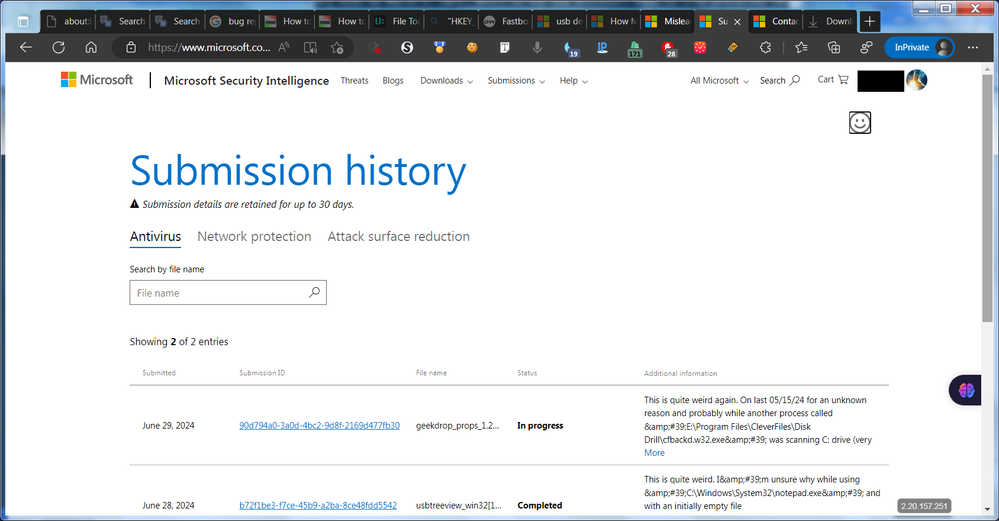Switch to Network protection tab
Image resolution: width=999 pixels, height=521 pixels.
(x=254, y=236)
